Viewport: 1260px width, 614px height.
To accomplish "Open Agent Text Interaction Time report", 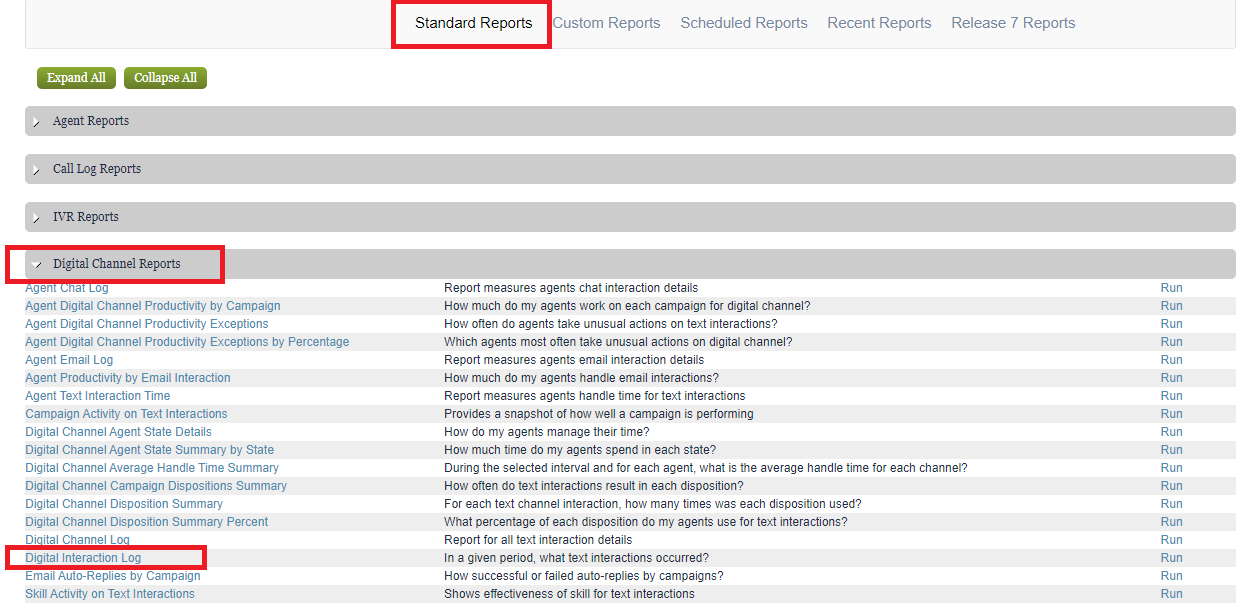I will coord(98,396).
